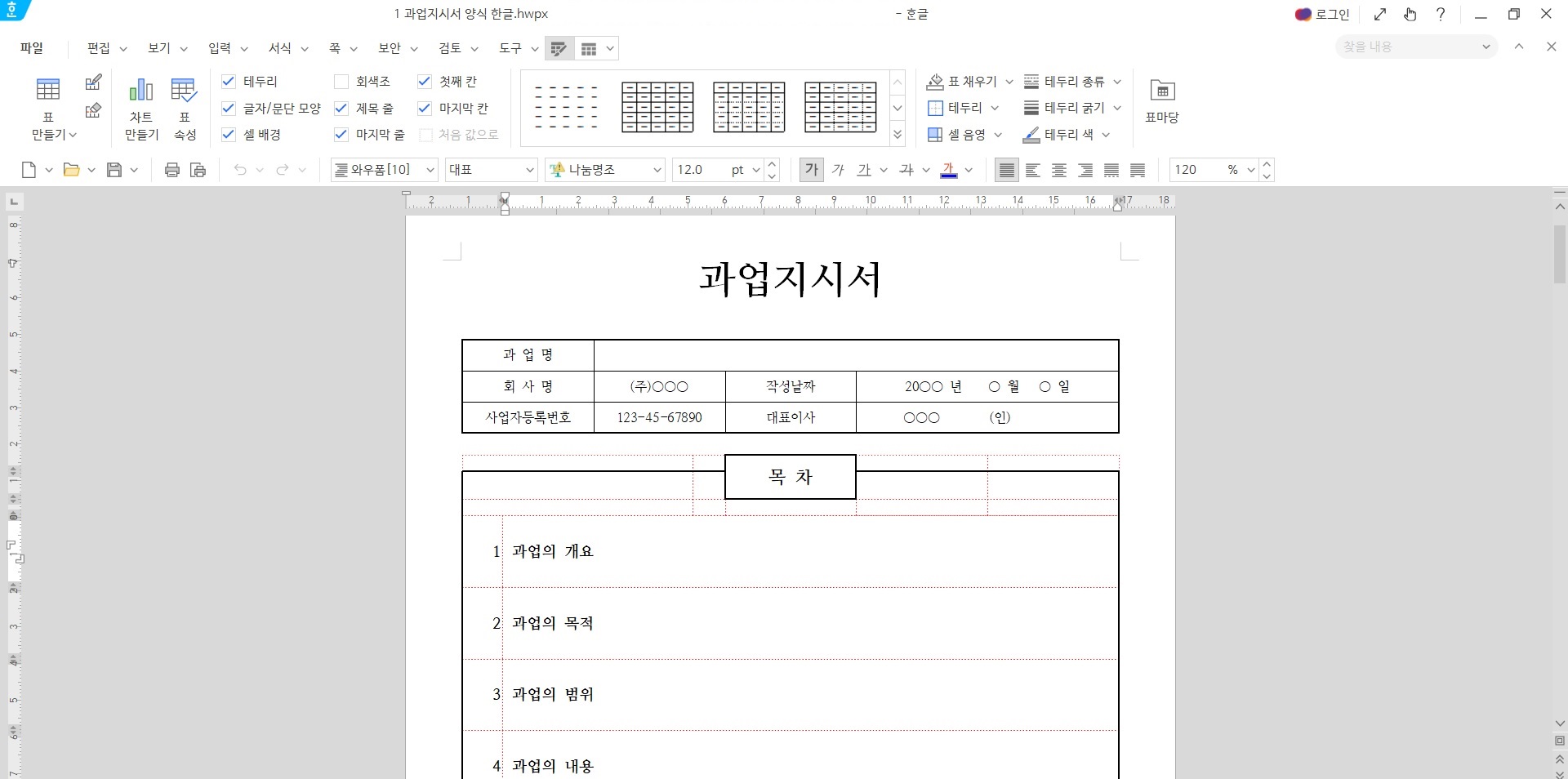Screen dimensions: 1568x779
Task: Expand the 테두리 종류 dropdown
Action: (x=1117, y=82)
